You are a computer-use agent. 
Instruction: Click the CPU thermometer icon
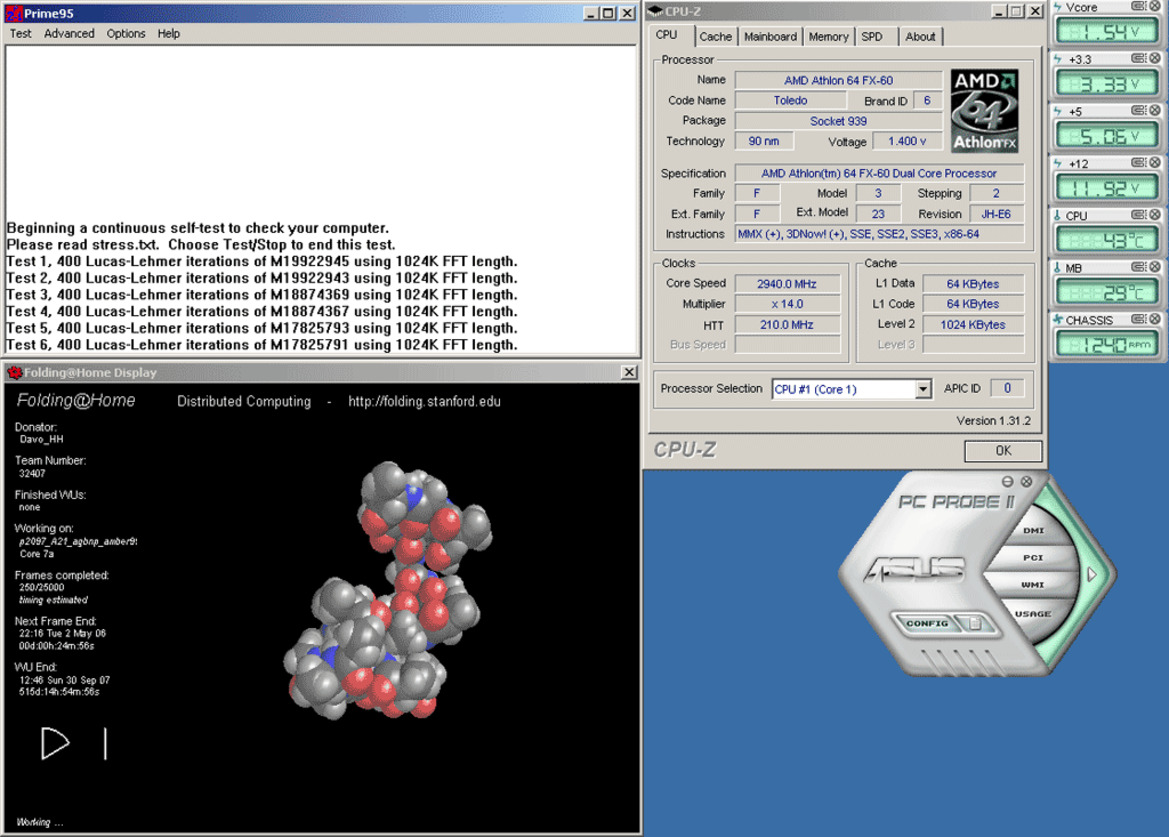pyautogui.click(x=1057, y=215)
